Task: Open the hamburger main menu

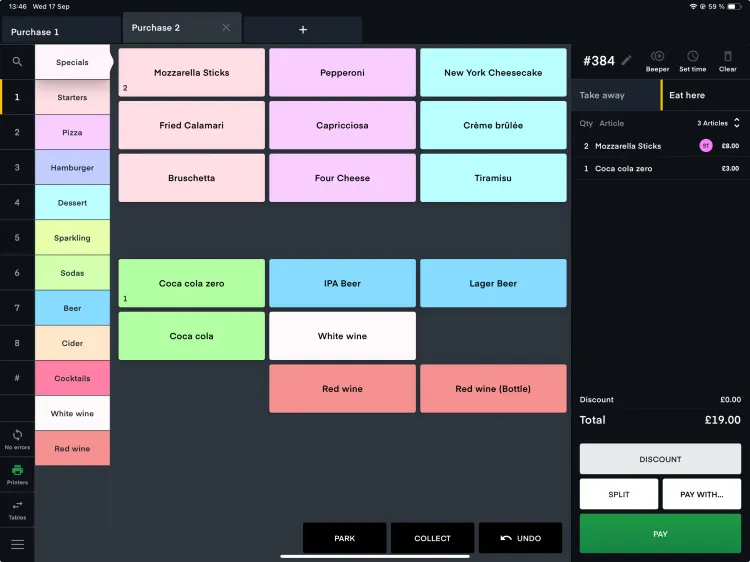Action: [x=17, y=544]
